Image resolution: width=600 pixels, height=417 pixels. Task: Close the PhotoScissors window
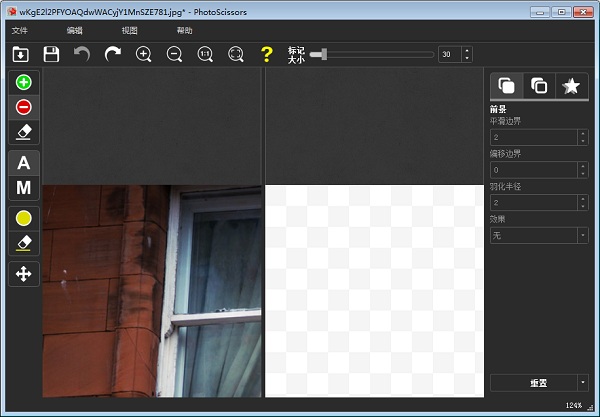click(x=583, y=12)
